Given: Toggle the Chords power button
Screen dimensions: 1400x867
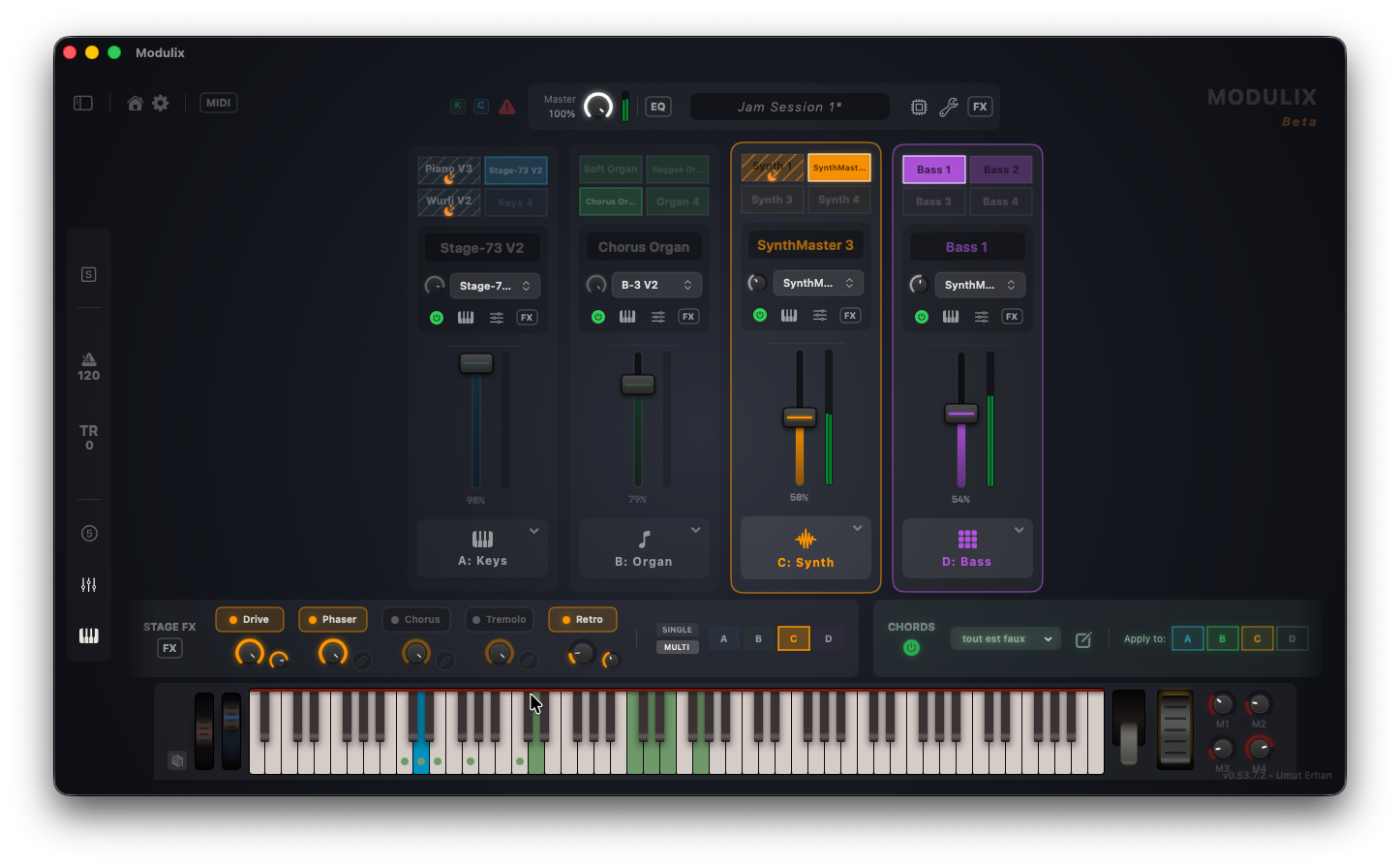Looking at the screenshot, I should point(911,647).
